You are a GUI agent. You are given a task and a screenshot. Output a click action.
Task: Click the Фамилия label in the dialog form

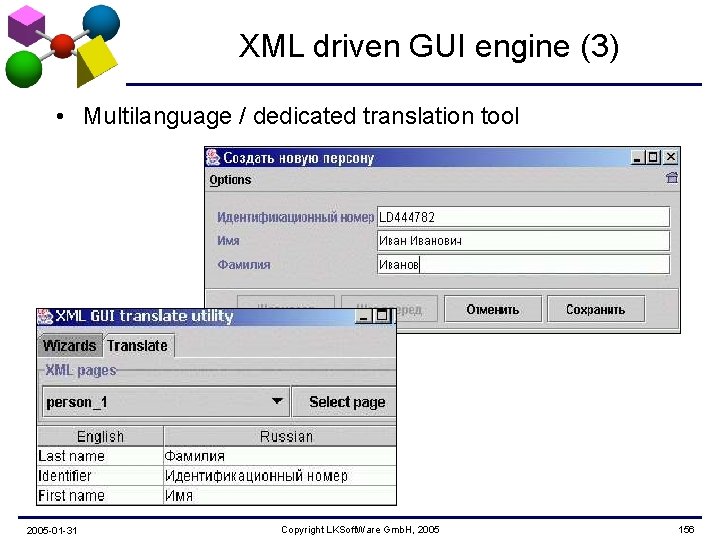coord(244,264)
